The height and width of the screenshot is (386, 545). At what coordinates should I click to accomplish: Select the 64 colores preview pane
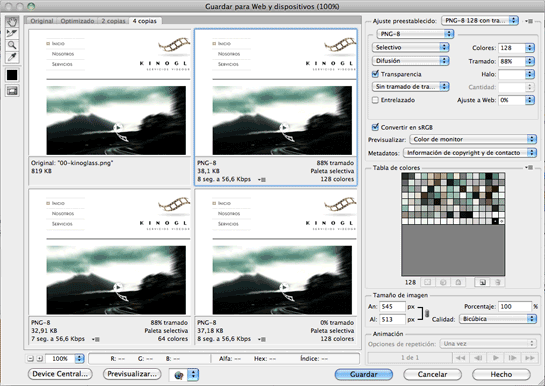click(109, 267)
